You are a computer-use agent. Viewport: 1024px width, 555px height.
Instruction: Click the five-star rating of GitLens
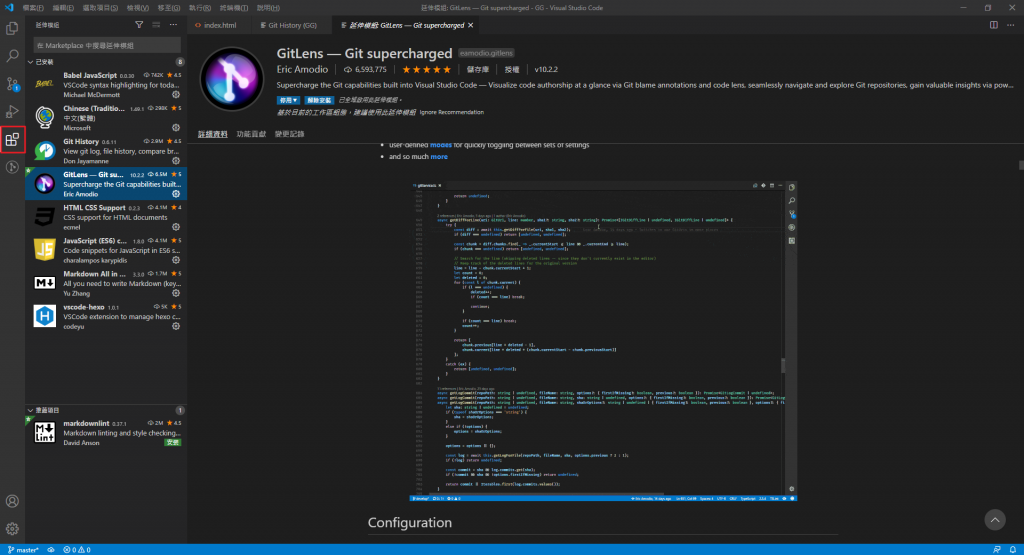click(x=426, y=69)
